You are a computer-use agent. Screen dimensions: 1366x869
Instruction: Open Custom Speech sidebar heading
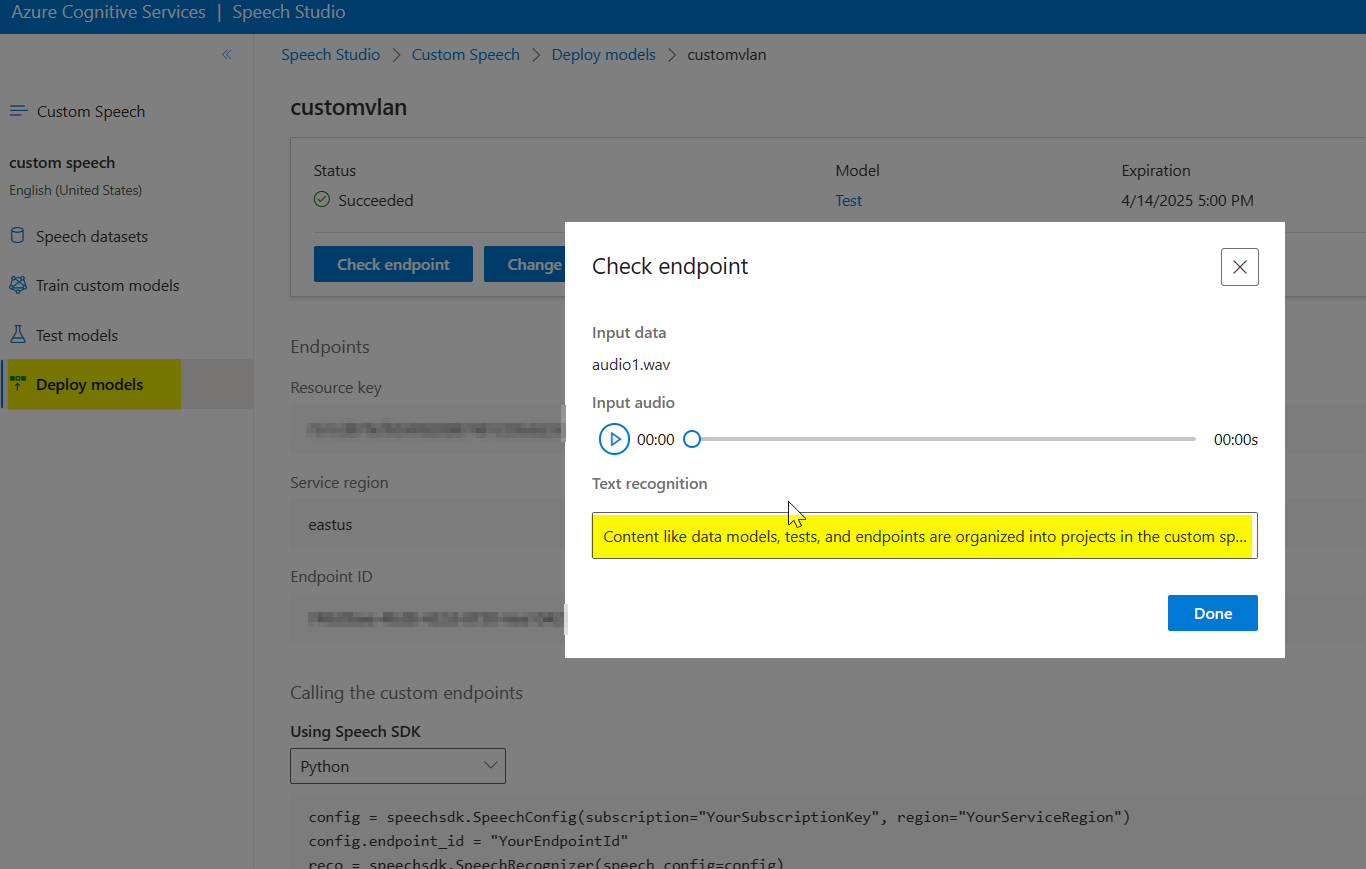(91, 111)
